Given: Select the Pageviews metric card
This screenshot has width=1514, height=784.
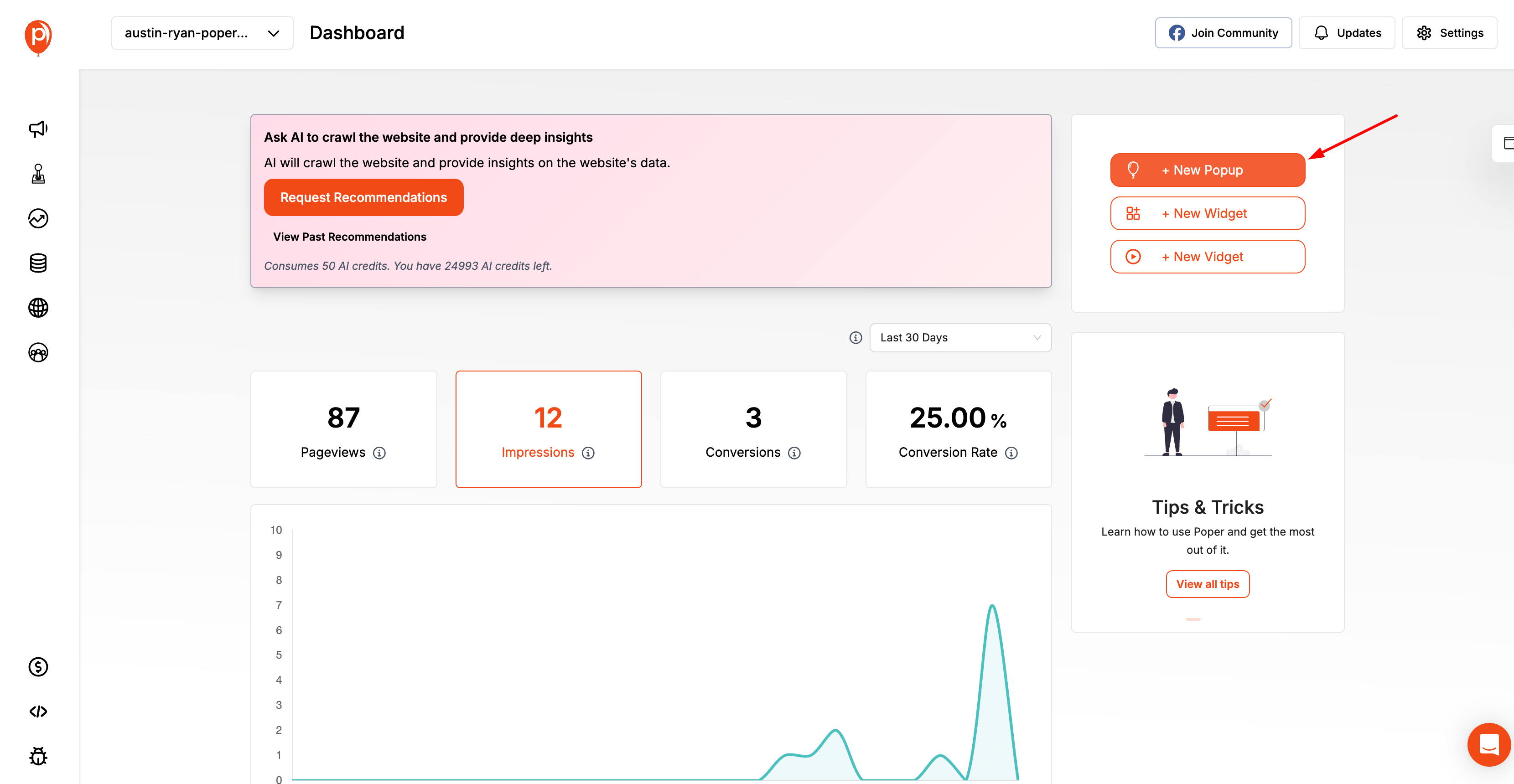Looking at the screenshot, I should [343, 429].
